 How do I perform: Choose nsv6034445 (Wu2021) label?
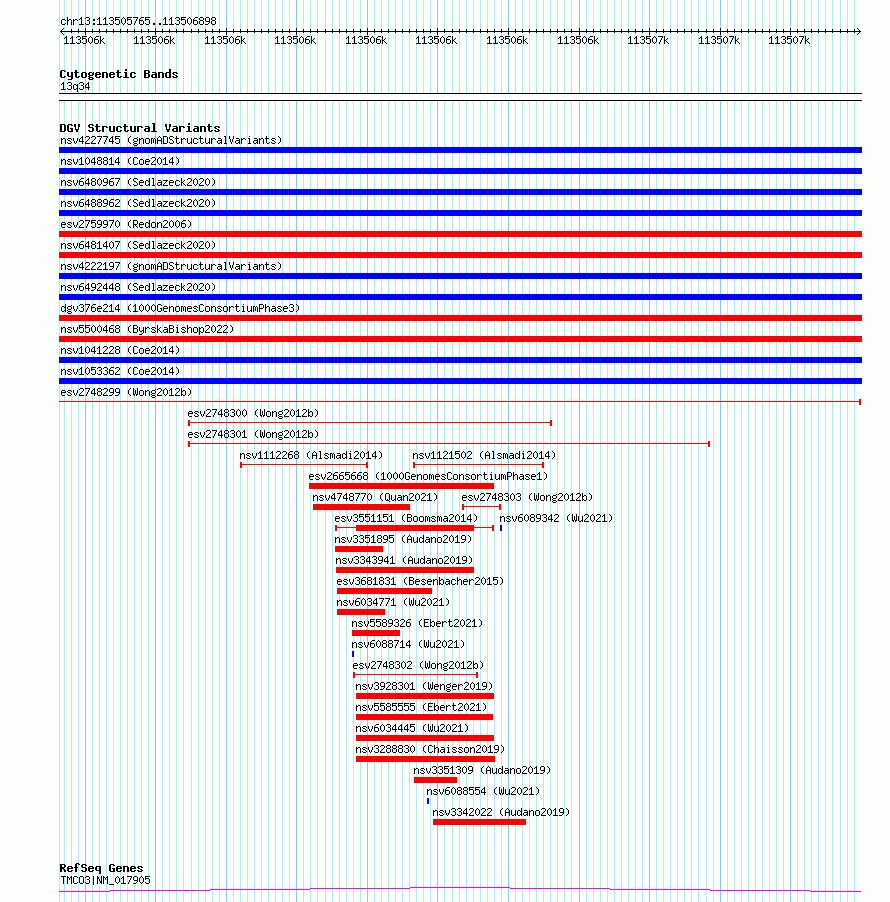click(x=412, y=728)
